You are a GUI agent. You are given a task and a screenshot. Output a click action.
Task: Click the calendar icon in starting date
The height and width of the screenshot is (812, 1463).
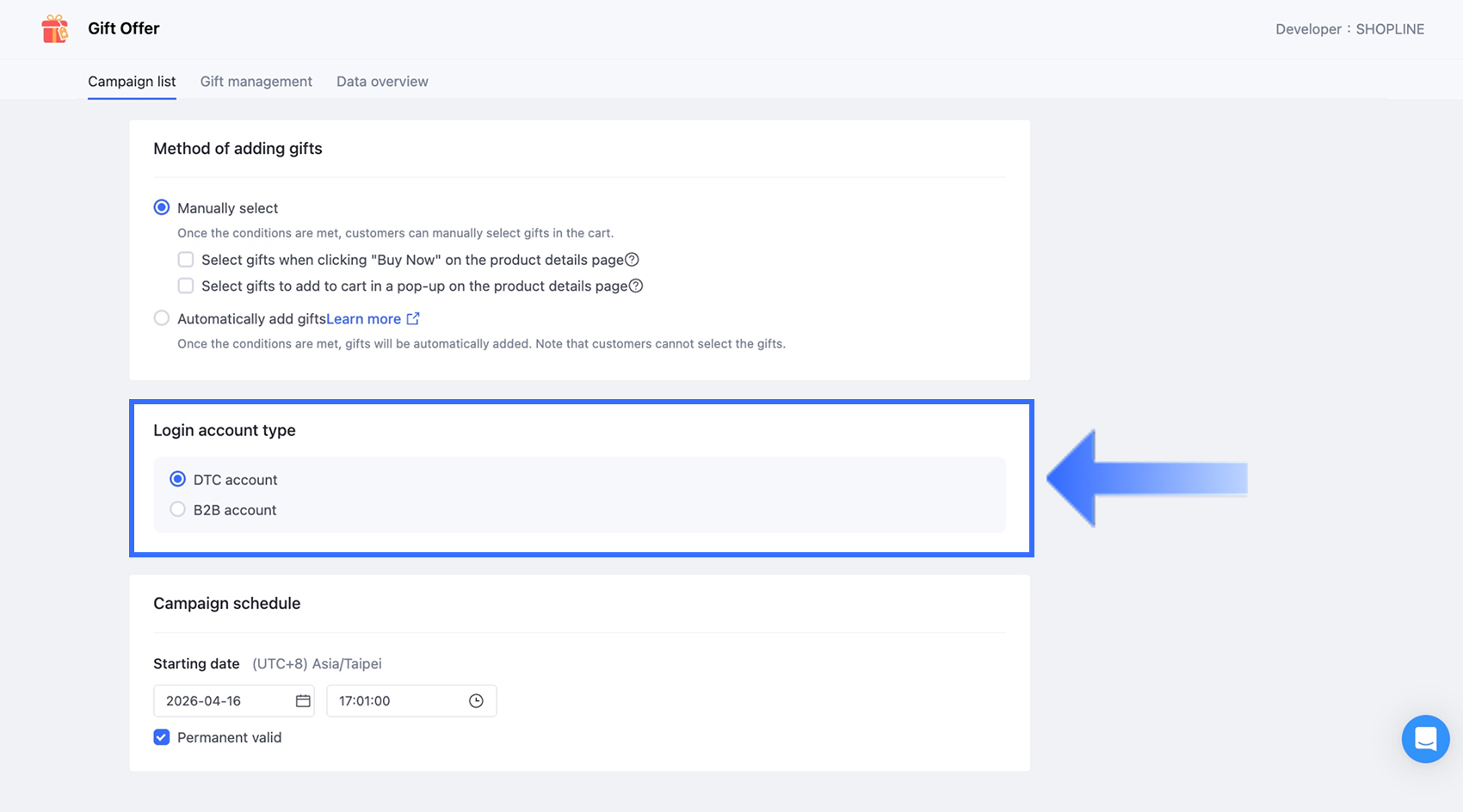[x=303, y=701]
